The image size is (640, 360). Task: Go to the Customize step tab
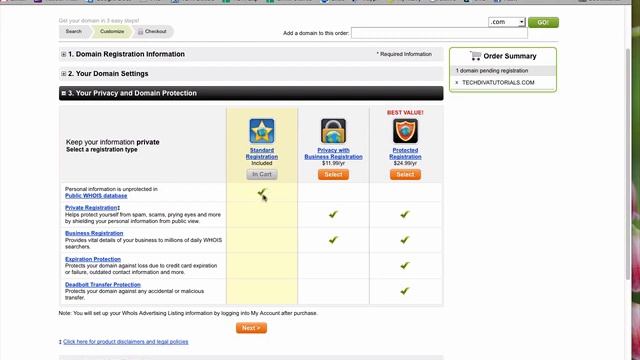point(112,31)
